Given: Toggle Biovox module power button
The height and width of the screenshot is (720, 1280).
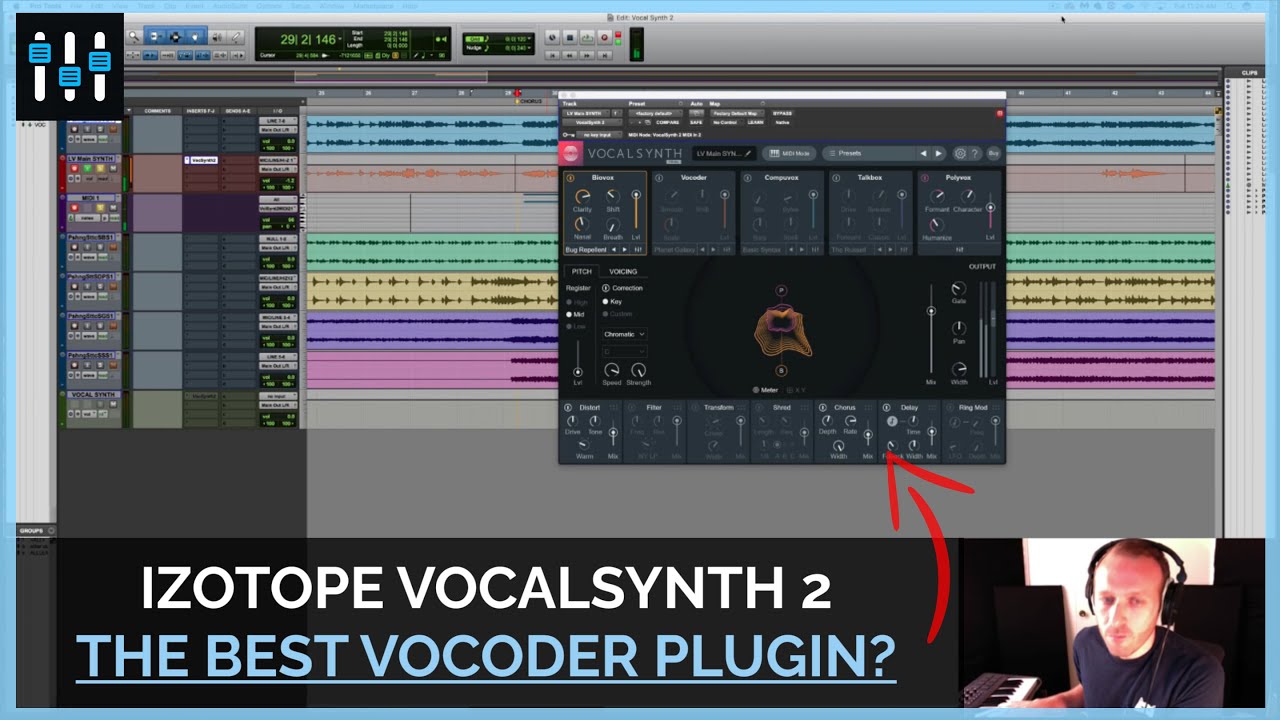Looking at the screenshot, I should click(x=570, y=178).
